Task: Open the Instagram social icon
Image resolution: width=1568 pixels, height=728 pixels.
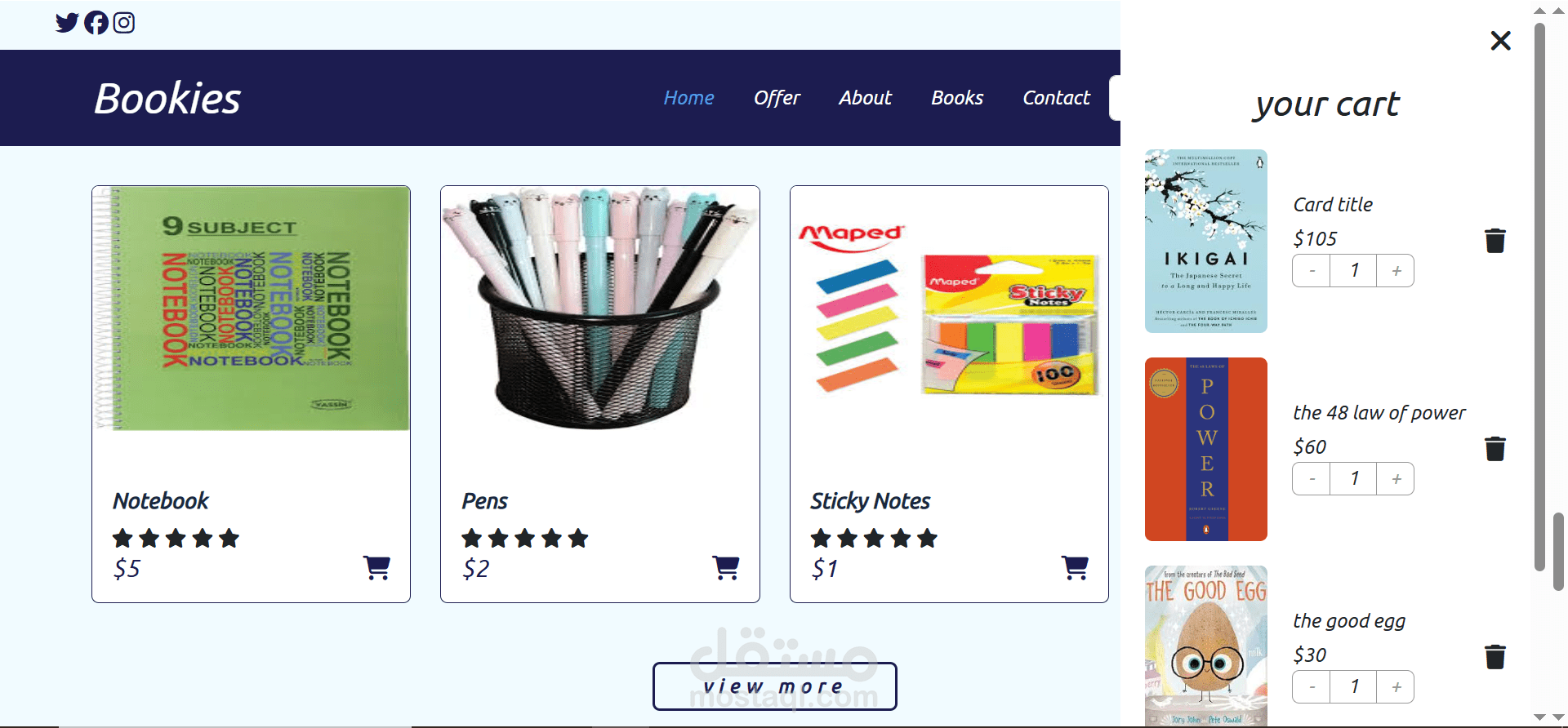Action: pos(124,23)
